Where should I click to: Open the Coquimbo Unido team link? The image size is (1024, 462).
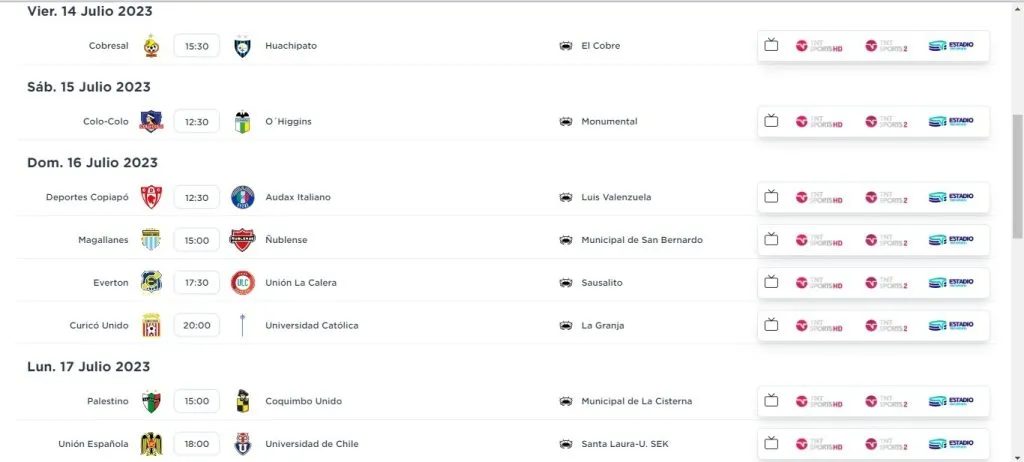click(303, 401)
